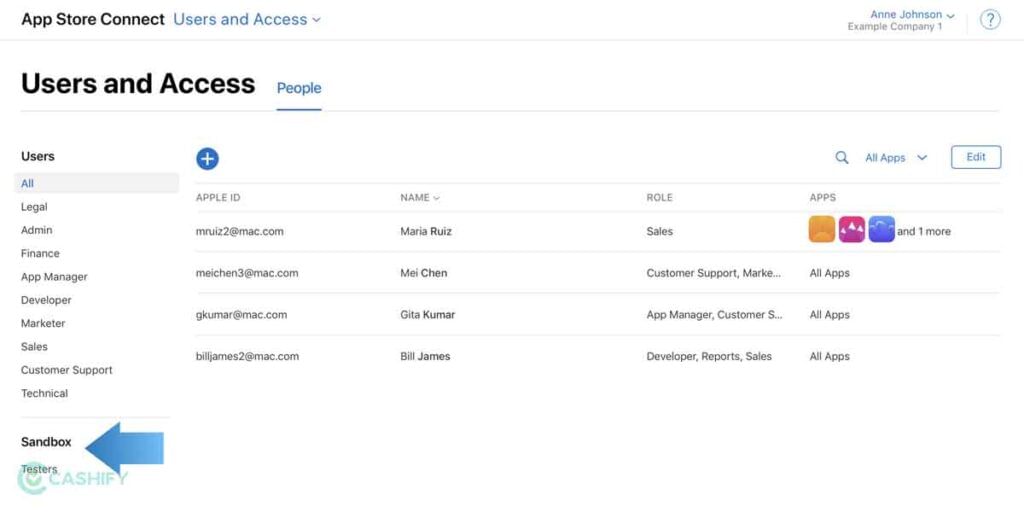The width and height of the screenshot is (1024, 512).
Task: Click the pink app icon in Maria Ruiz row
Action: 852,229
